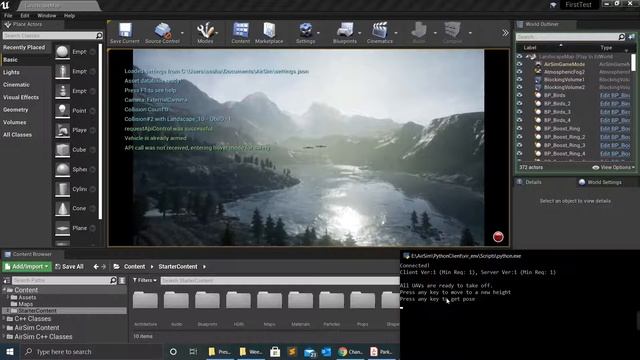Open the Cinematics toolbar icon
Viewport: 640px width, 360px height.
[x=380, y=33]
